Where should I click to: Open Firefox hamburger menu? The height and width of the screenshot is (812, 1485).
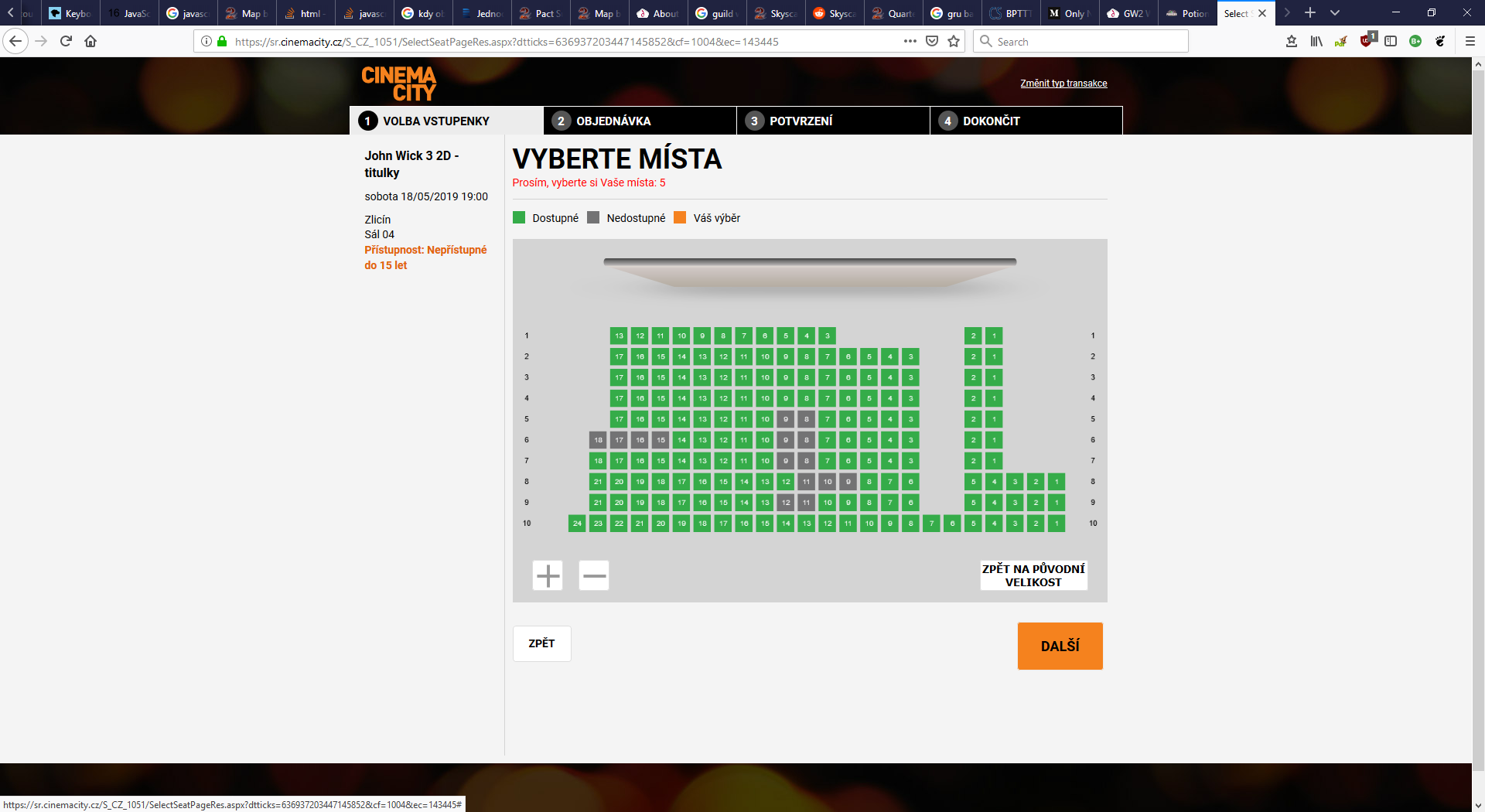pyautogui.click(x=1470, y=41)
